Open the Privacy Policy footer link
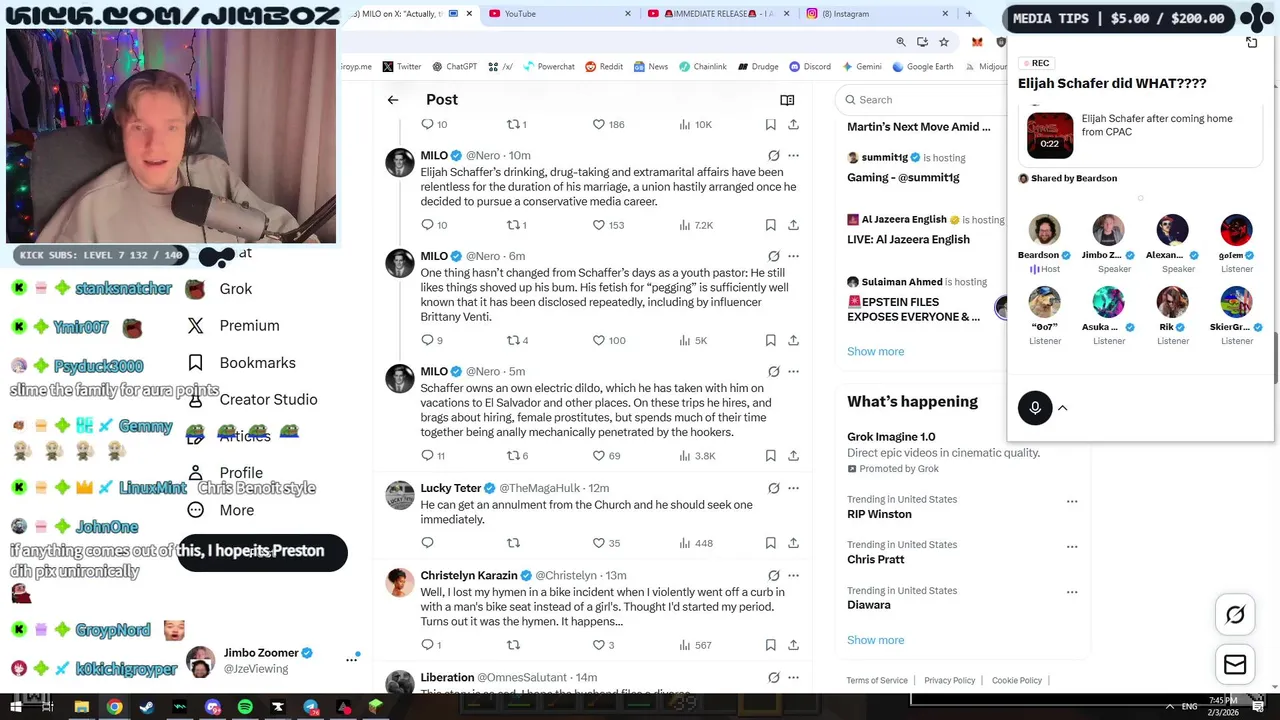The width and height of the screenshot is (1280, 720). coord(949,681)
